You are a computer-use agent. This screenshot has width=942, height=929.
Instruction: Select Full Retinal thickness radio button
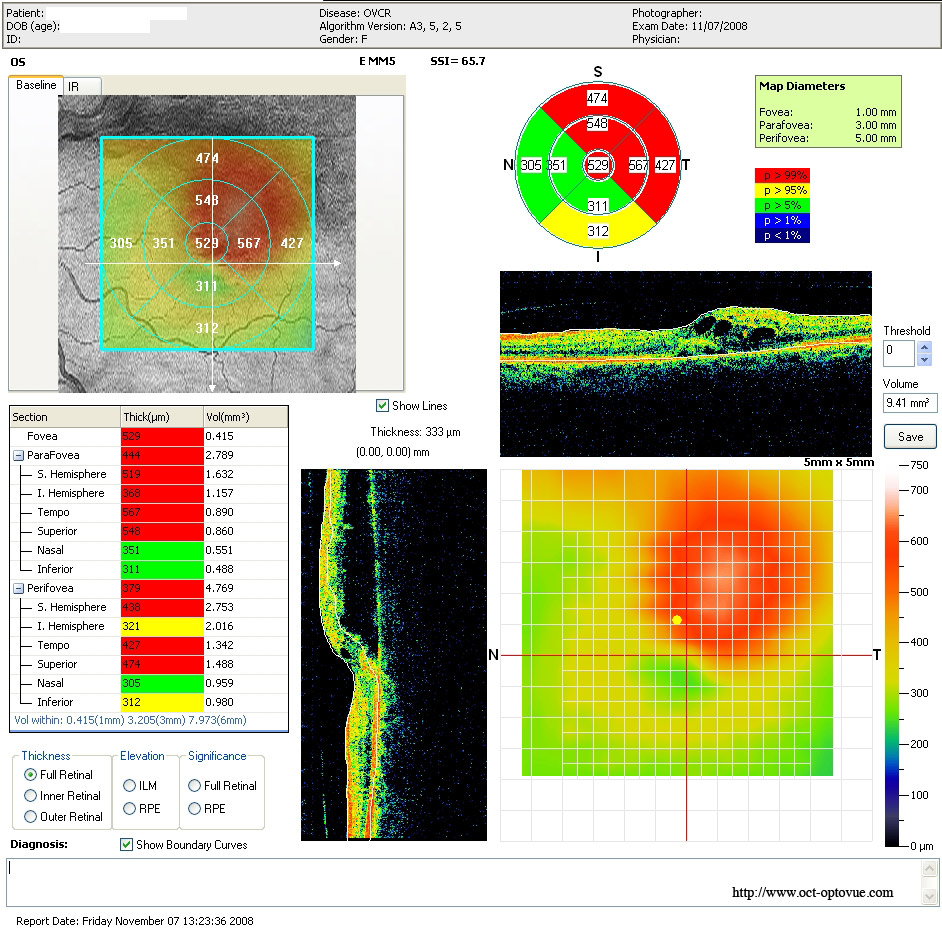pos(30,775)
